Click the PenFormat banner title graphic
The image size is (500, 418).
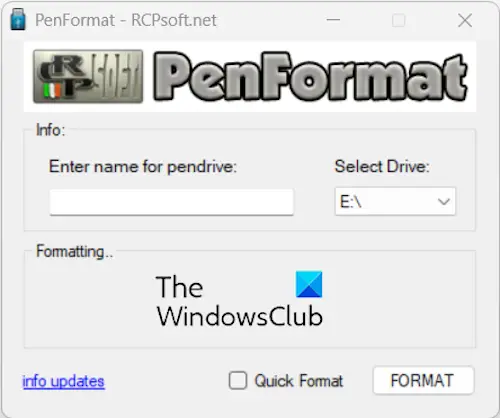tap(311, 76)
